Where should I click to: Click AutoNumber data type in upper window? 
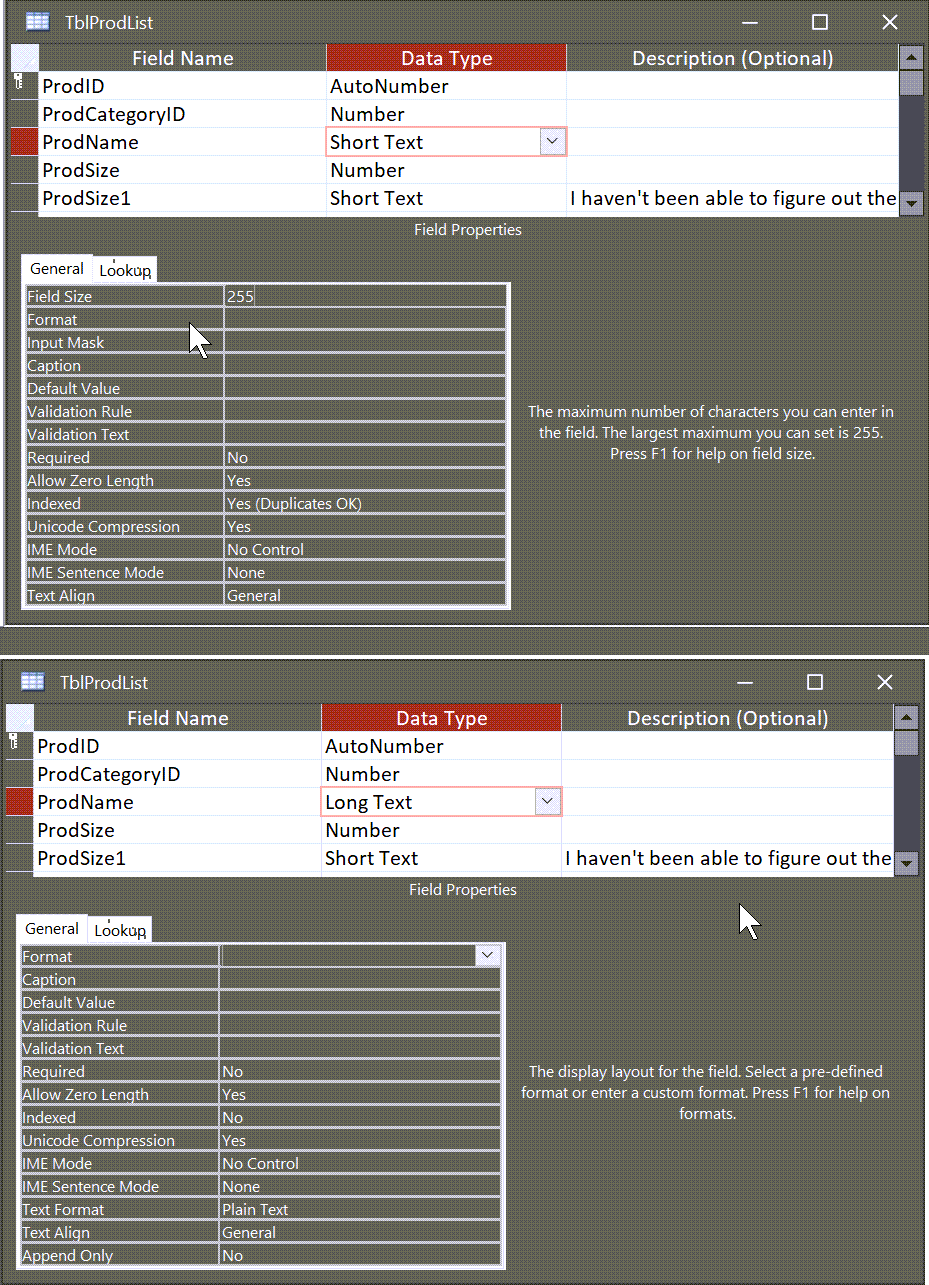click(x=446, y=85)
